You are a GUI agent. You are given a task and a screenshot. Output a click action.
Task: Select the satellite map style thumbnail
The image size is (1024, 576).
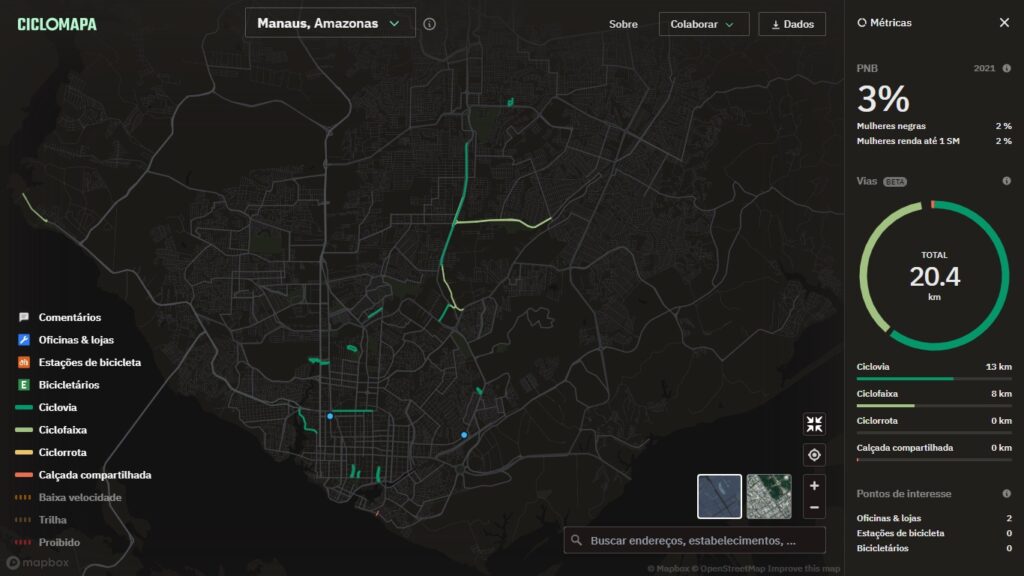(768, 497)
